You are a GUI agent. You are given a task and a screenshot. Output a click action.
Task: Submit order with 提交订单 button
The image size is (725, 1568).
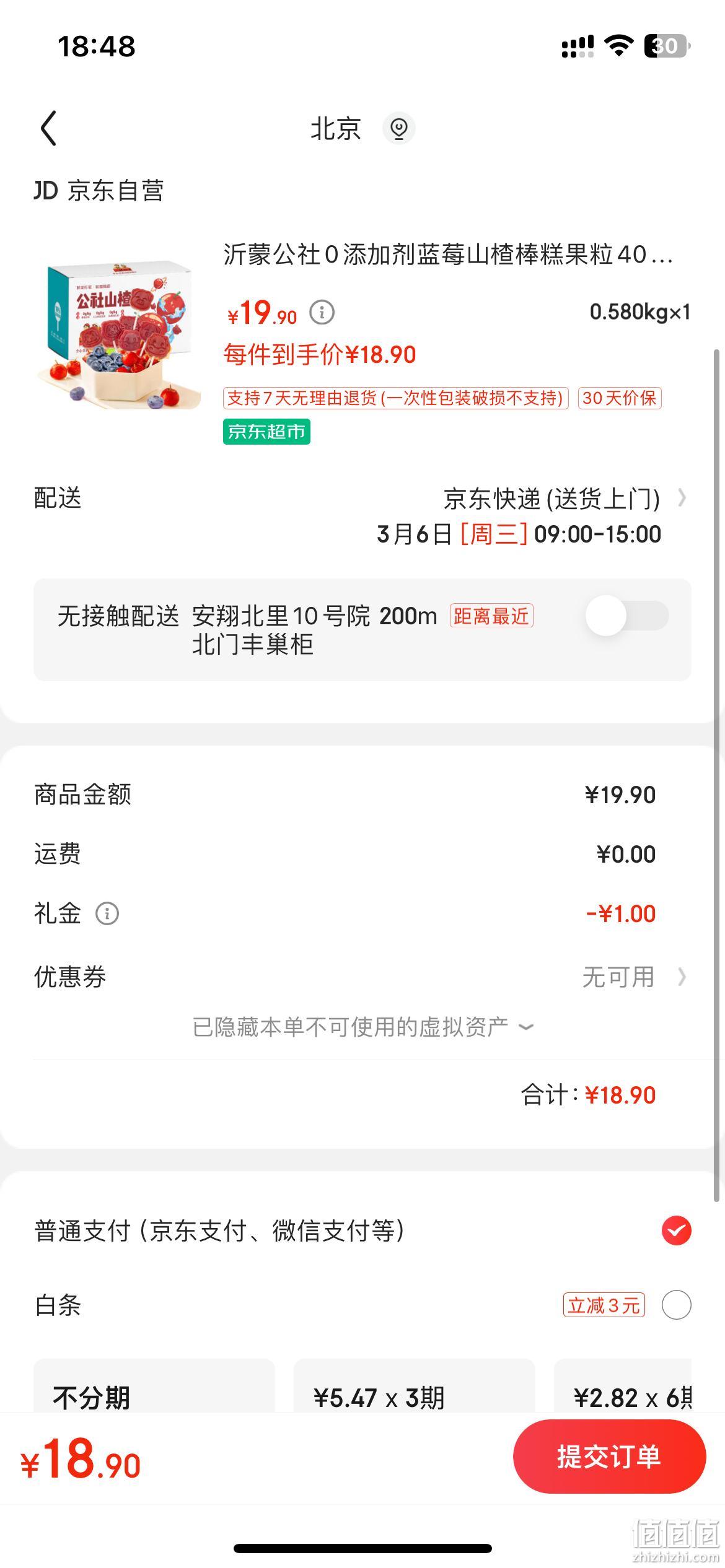[x=610, y=1456]
